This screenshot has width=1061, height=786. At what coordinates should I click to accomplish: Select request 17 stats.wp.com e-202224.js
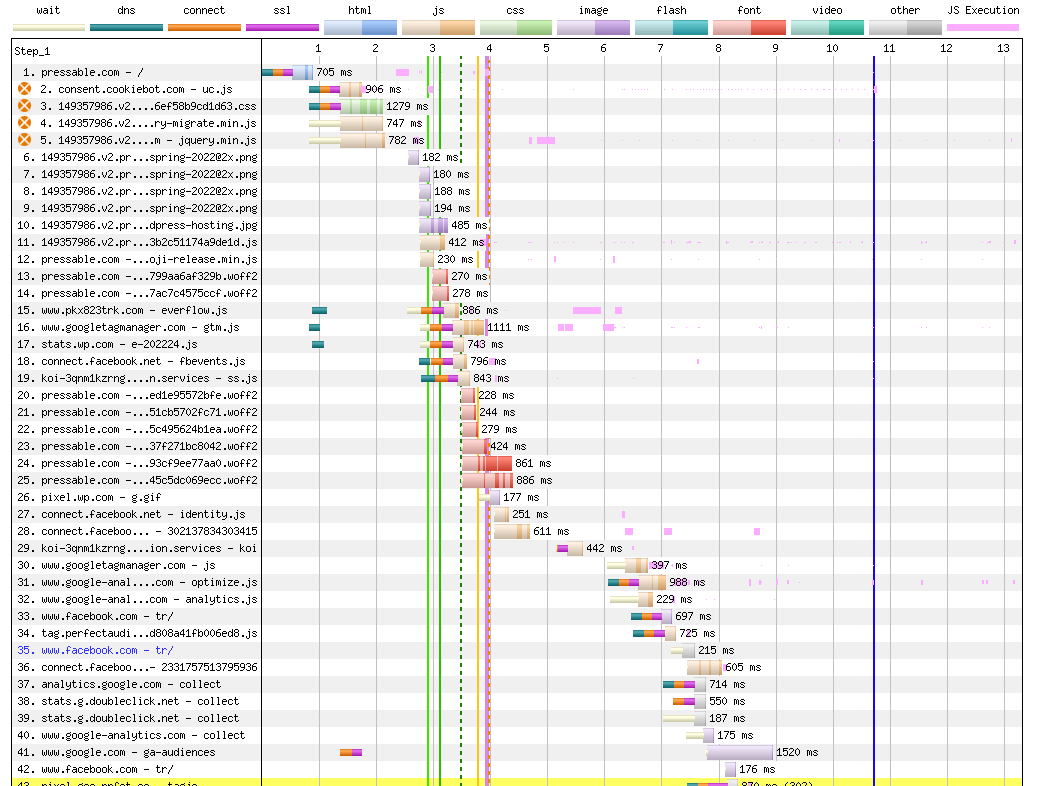pos(108,344)
